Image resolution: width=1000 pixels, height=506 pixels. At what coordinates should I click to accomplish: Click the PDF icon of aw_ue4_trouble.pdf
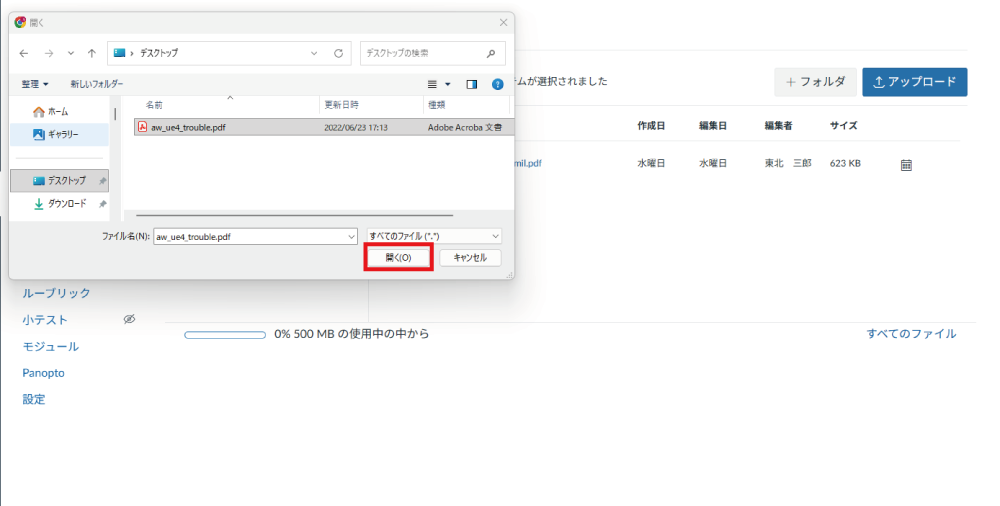(x=143, y=127)
